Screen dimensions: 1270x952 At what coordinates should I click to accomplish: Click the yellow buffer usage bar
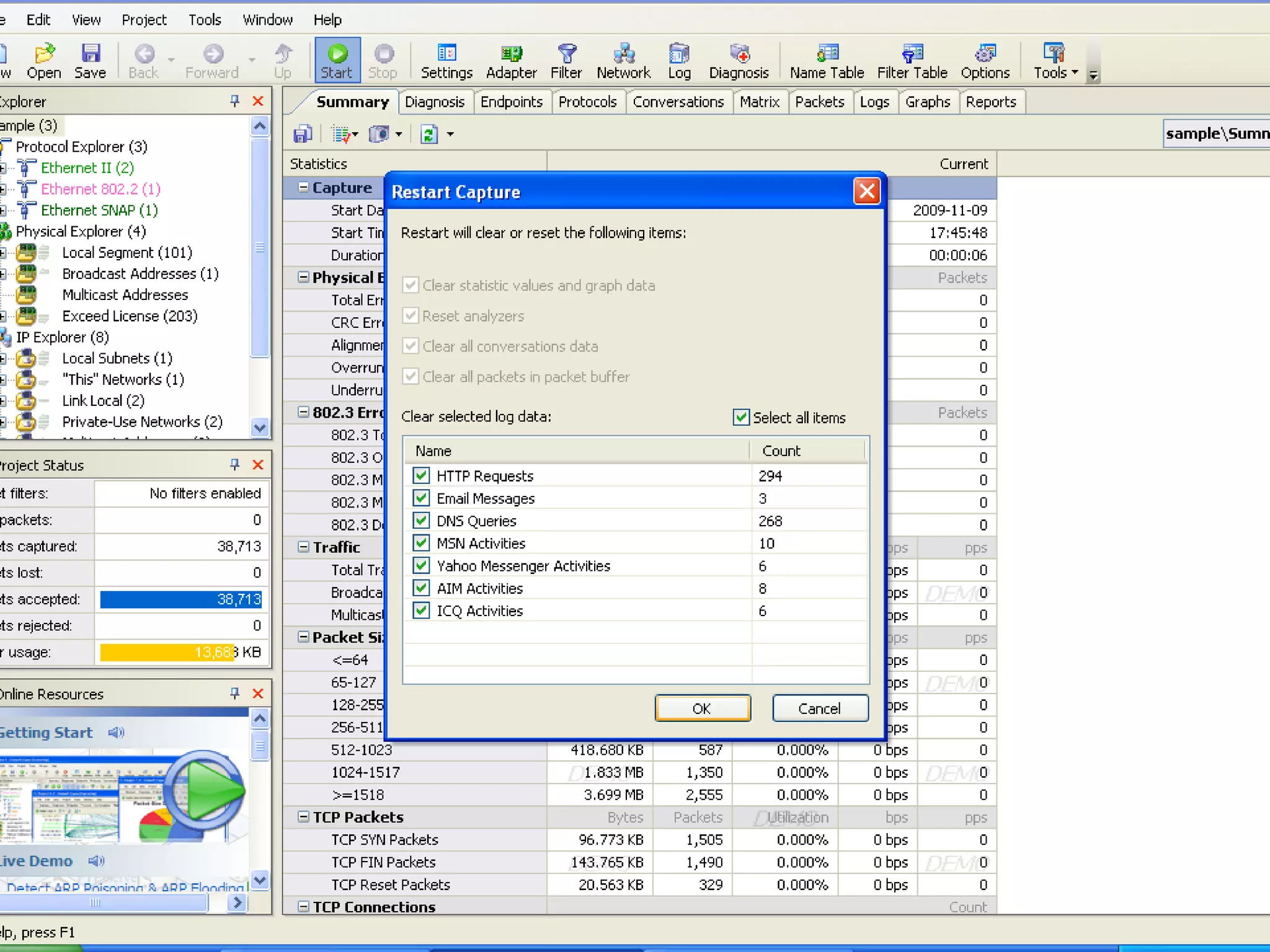tap(167, 652)
